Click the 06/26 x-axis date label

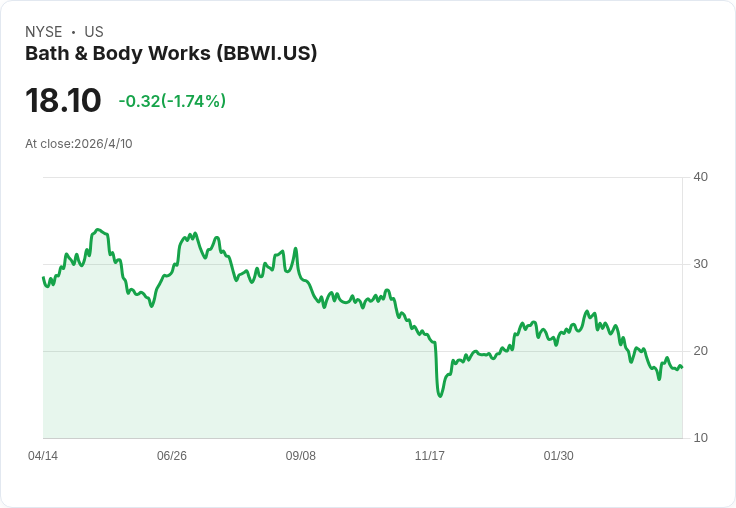pos(172,456)
